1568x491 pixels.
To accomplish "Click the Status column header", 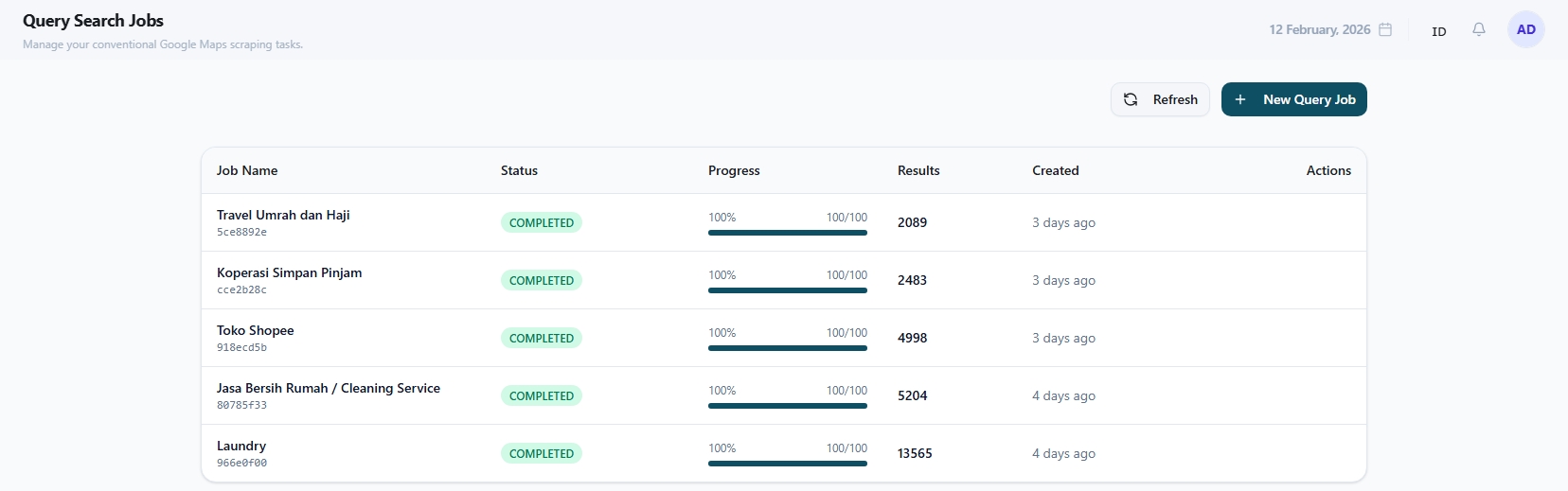I will point(519,170).
